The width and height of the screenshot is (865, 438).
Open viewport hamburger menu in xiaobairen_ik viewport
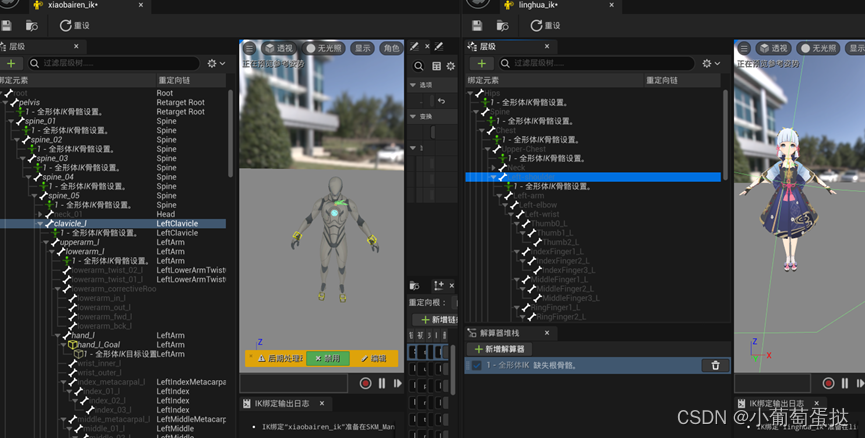click(249, 49)
